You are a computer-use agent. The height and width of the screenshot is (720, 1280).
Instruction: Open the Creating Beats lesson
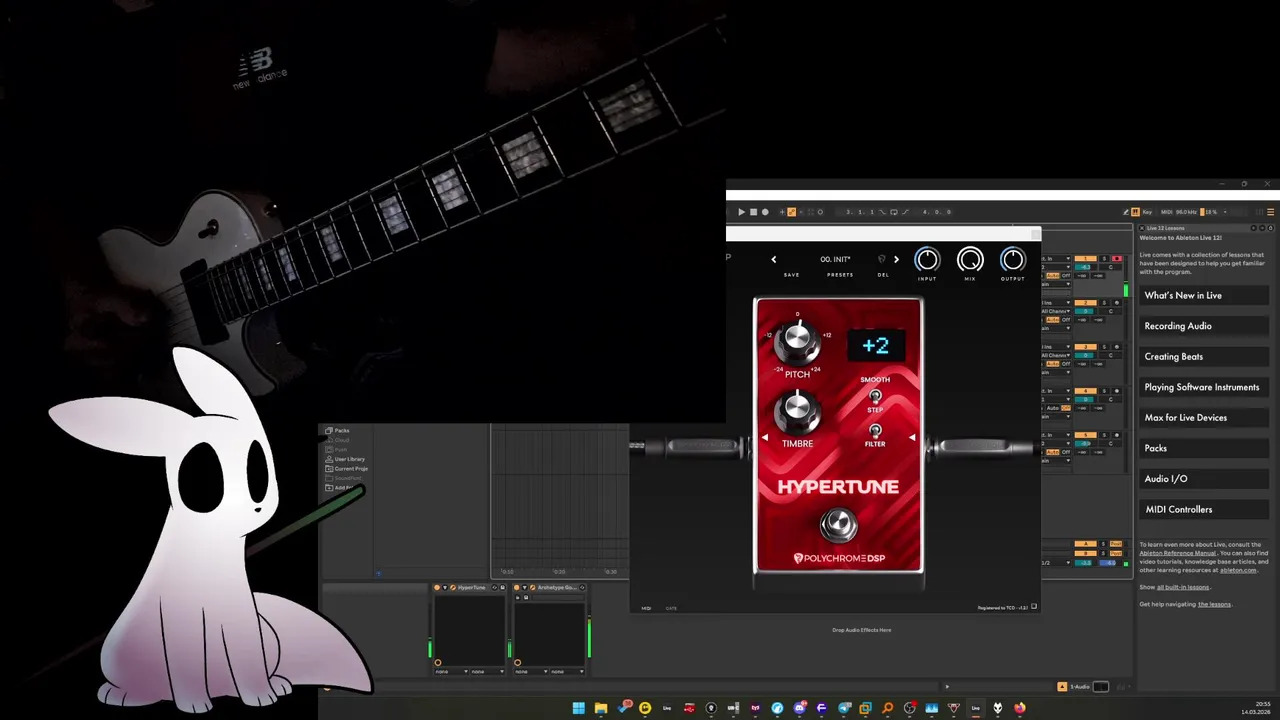click(1204, 356)
